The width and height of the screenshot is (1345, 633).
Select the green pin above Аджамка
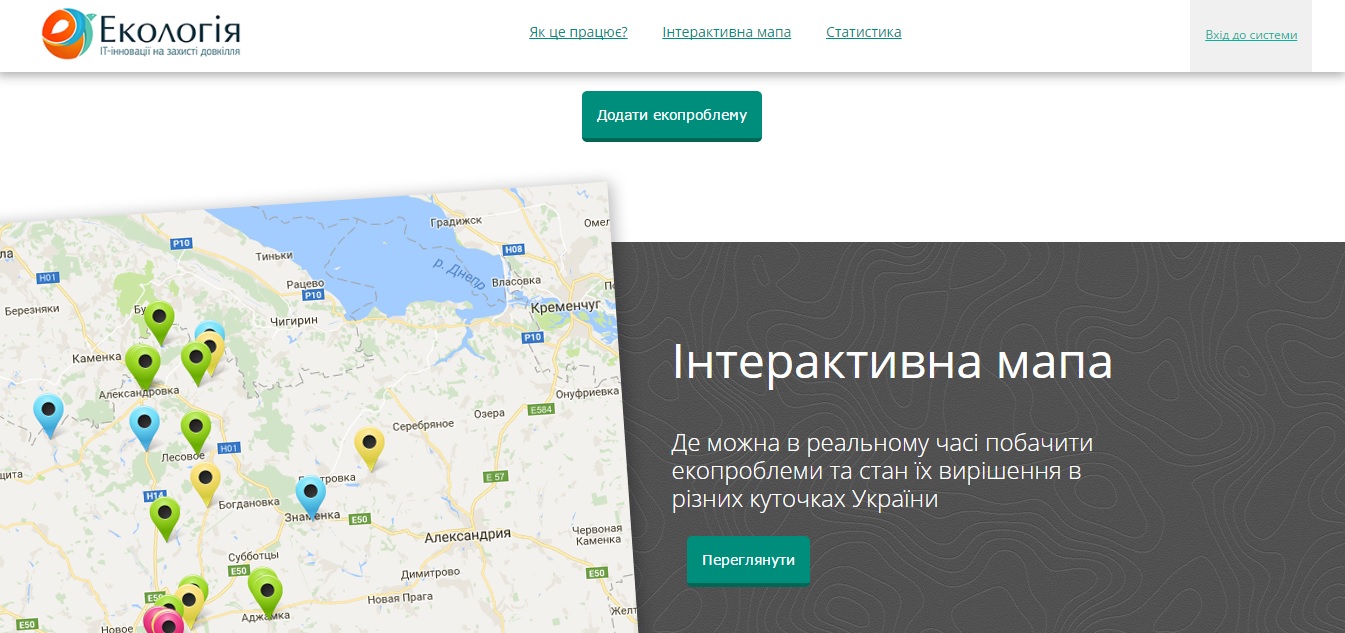coord(266,593)
